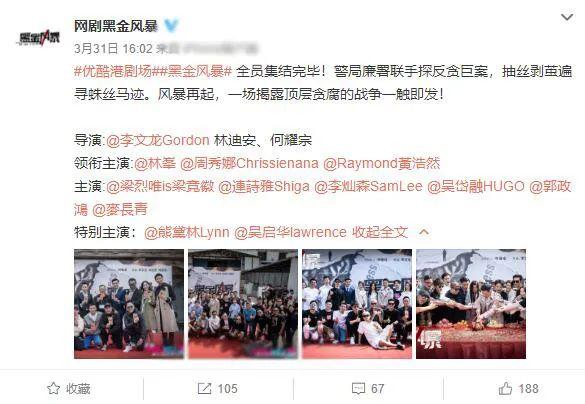Screen dimensions: 585x404
Task: Collapse full text via 收起全文
Action: (x=380, y=232)
